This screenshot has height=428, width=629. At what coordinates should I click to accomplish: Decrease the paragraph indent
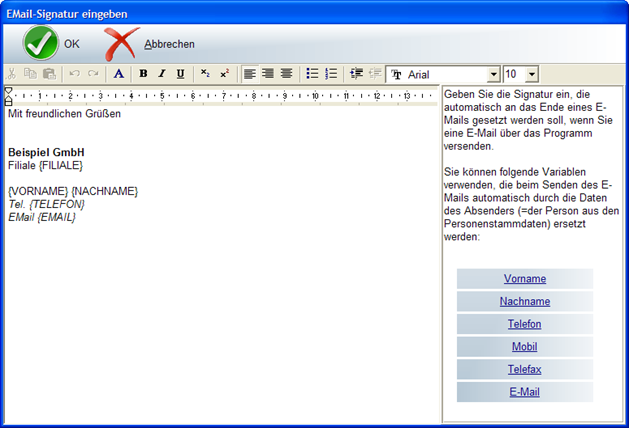click(x=375, y=74)
